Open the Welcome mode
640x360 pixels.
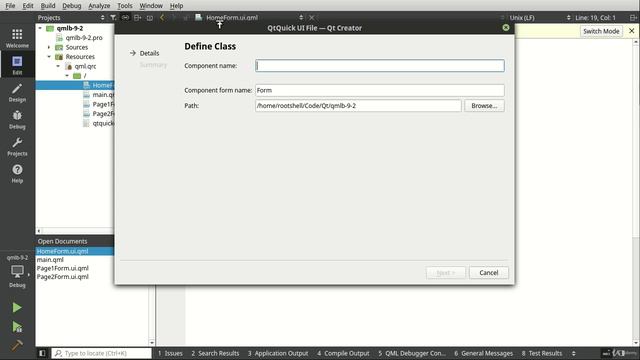pyautogui.click(x=17, y=38)
